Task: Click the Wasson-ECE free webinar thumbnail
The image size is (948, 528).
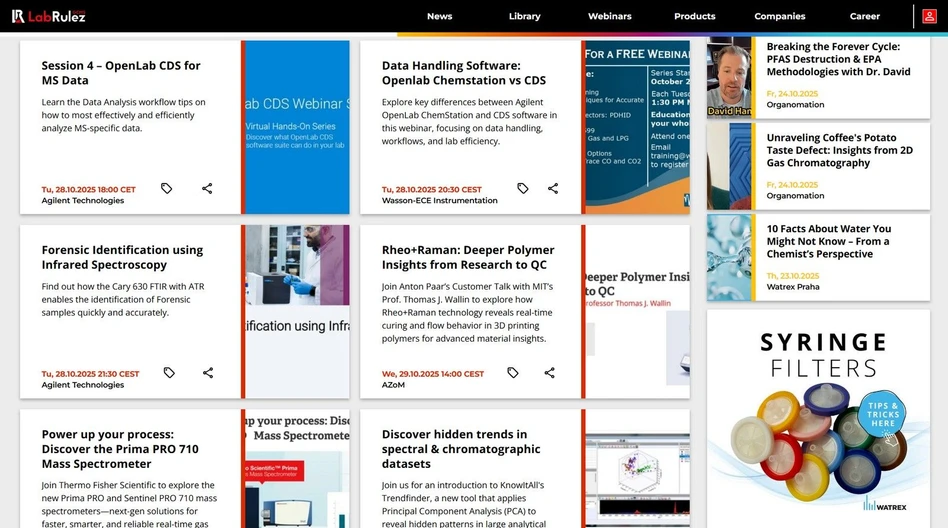Action: pyautogui.click(x=637, y=127)
